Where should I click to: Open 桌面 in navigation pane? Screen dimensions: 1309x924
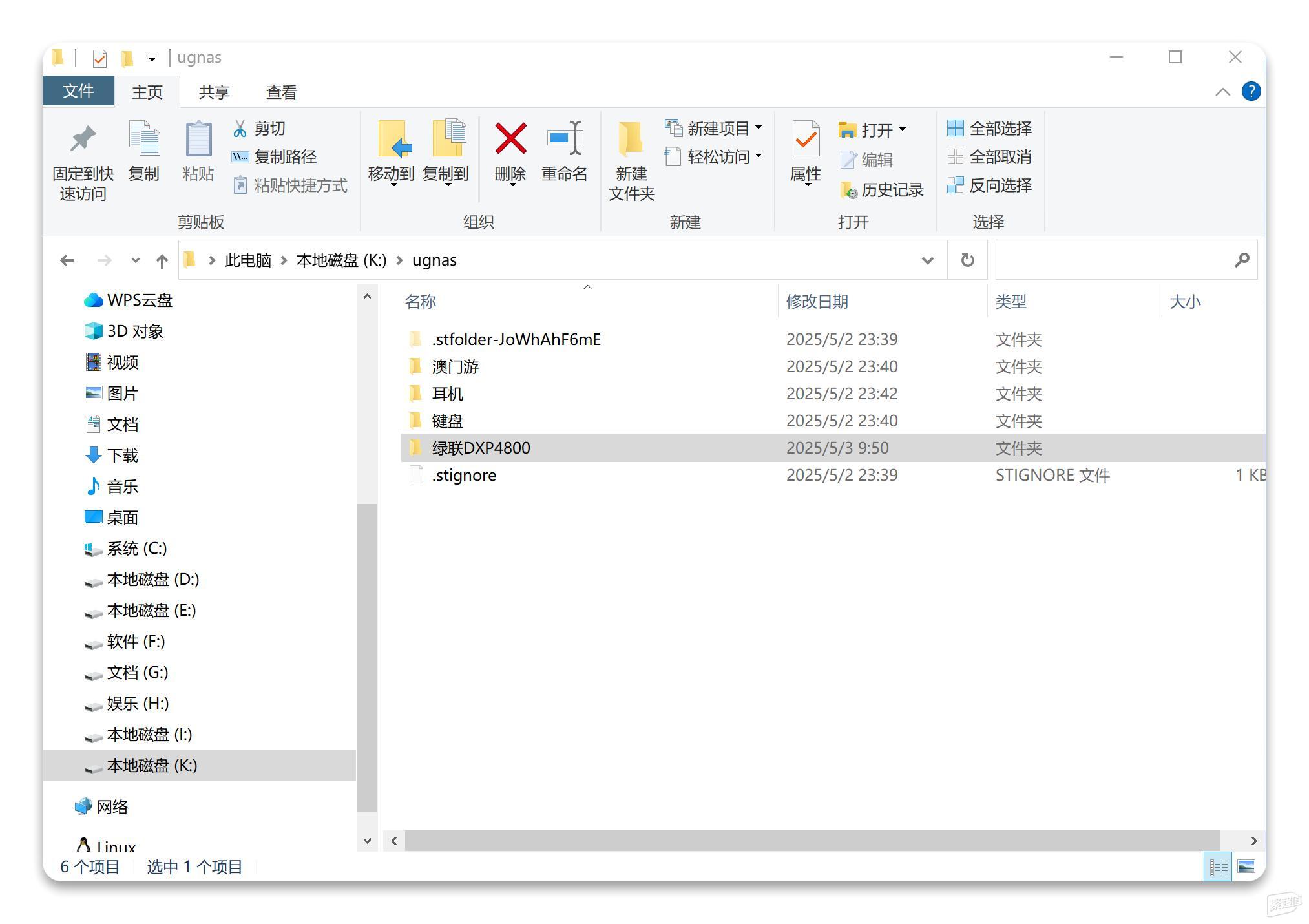tap(112, 518)
